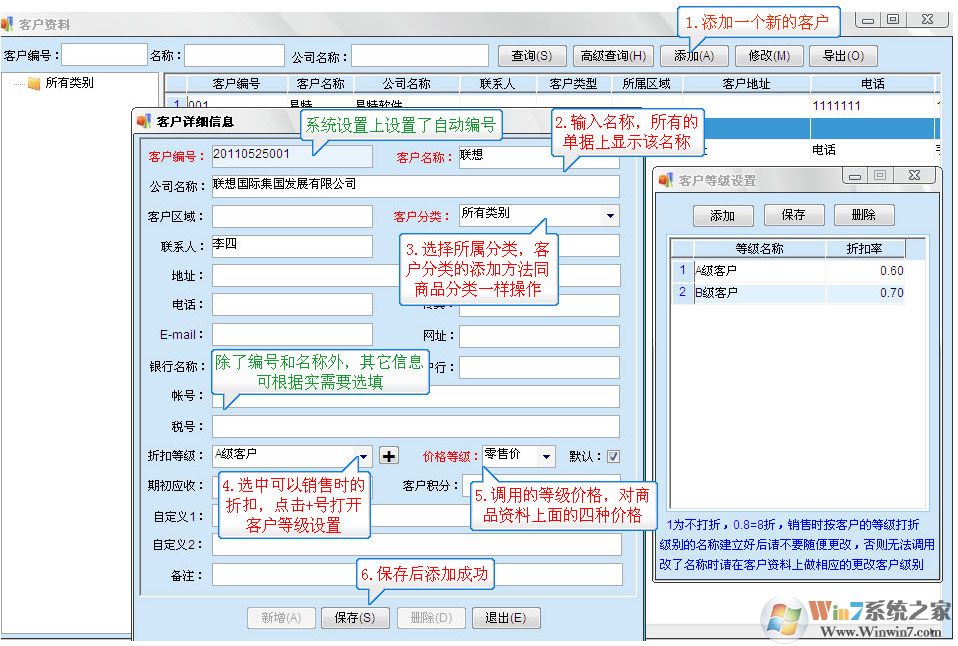
Task: Click the plus icon beside 折扣等级
Action: (388, 455)
